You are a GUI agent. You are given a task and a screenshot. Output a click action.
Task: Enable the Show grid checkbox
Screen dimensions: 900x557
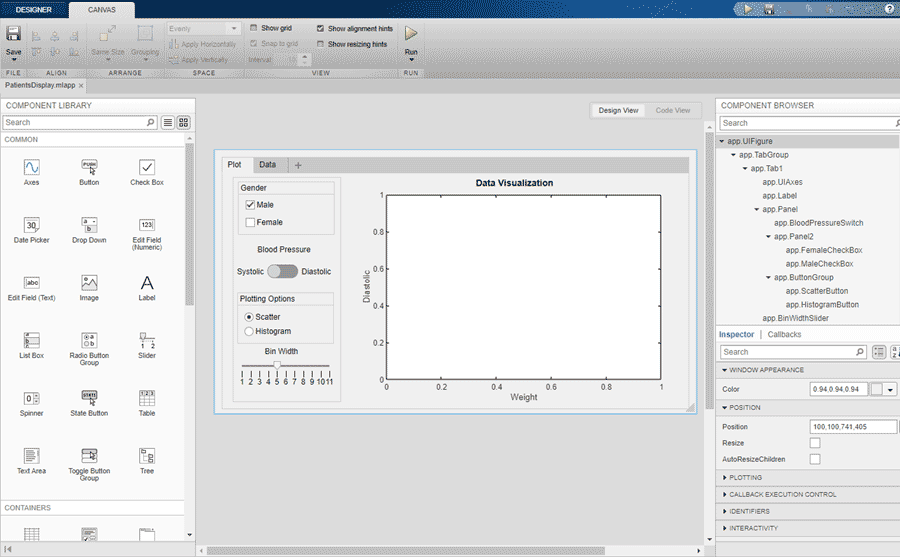click(254, 28)
